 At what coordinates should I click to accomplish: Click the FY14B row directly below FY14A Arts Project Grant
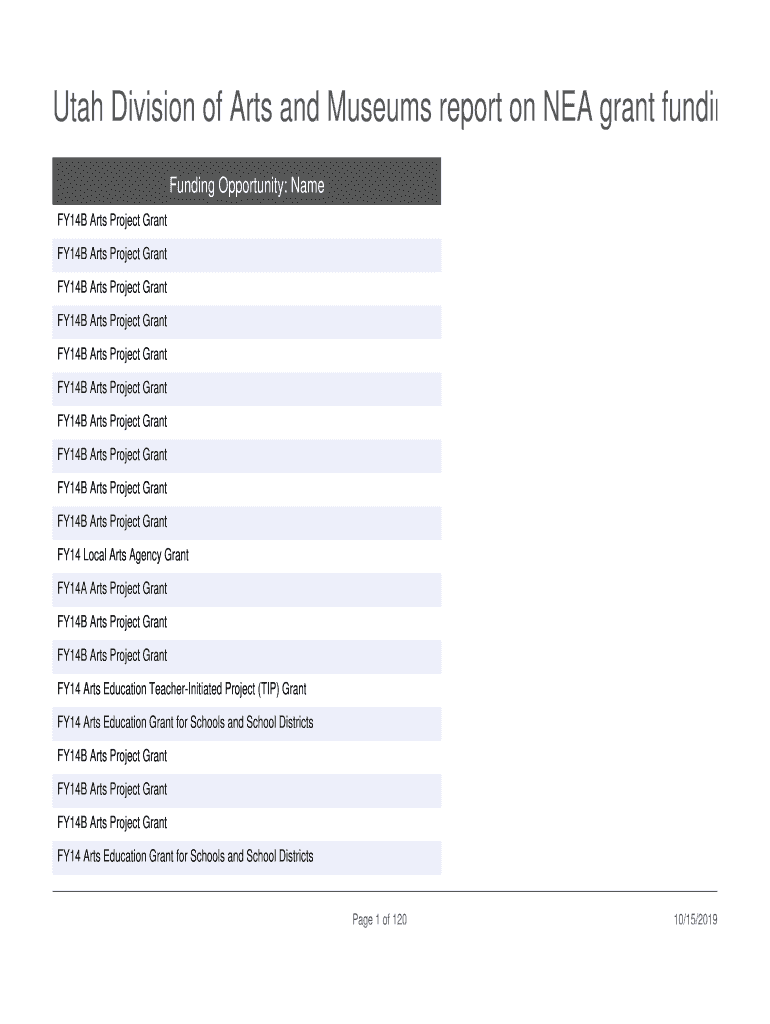click(112, 622)
